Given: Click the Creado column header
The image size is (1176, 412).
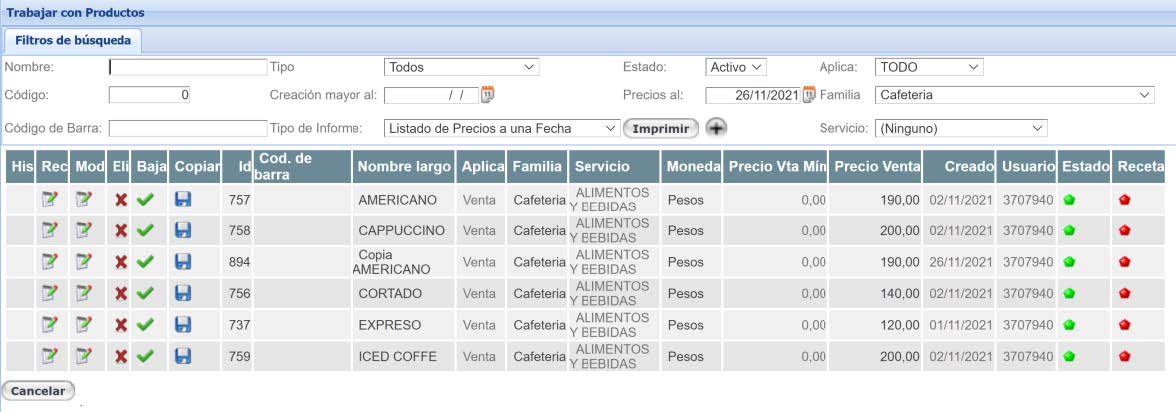Looking at the screenshot, I should 961,167.
